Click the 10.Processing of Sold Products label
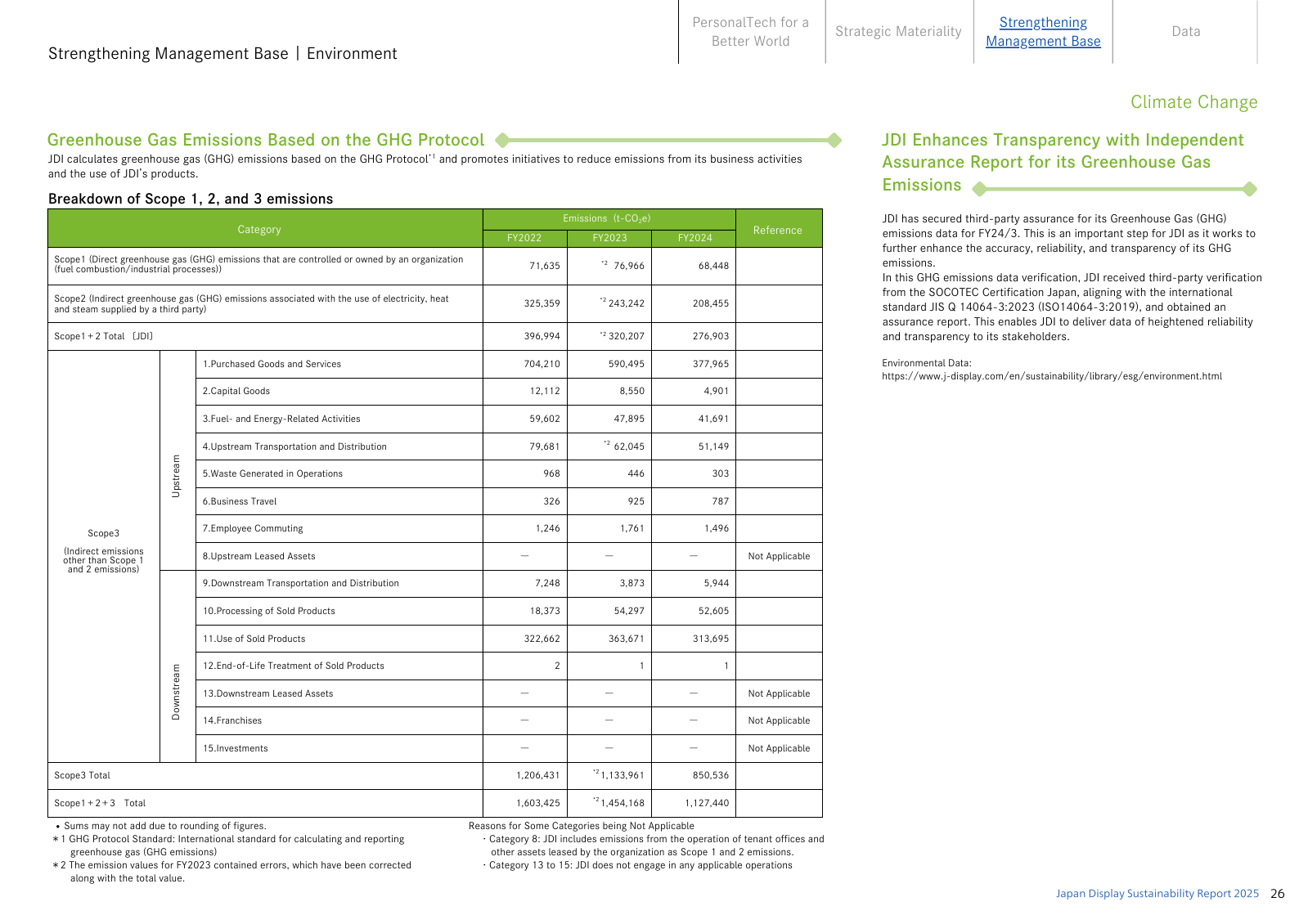 [269, 611]
